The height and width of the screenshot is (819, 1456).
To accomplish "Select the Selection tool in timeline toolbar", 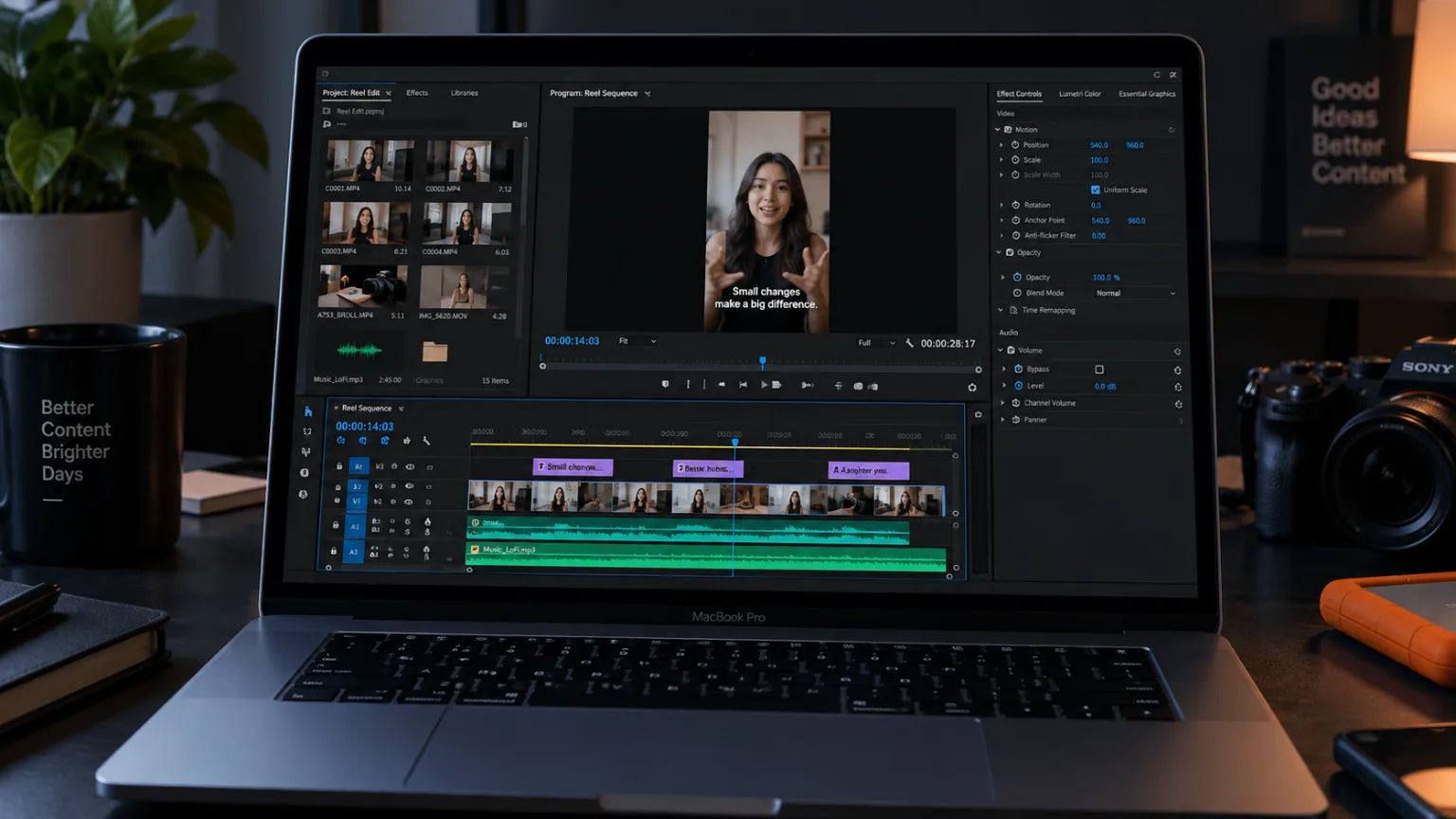I will 308,411.
